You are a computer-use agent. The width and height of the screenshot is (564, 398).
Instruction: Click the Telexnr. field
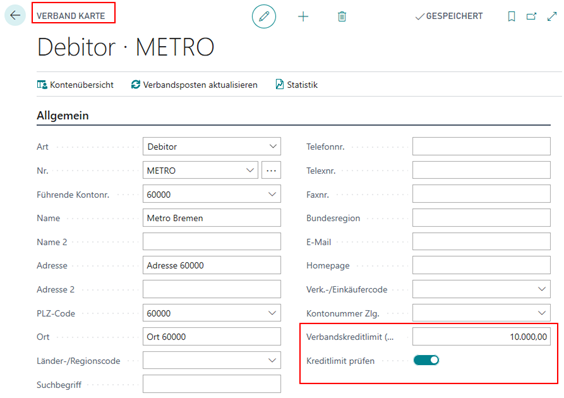coord(481,170)
